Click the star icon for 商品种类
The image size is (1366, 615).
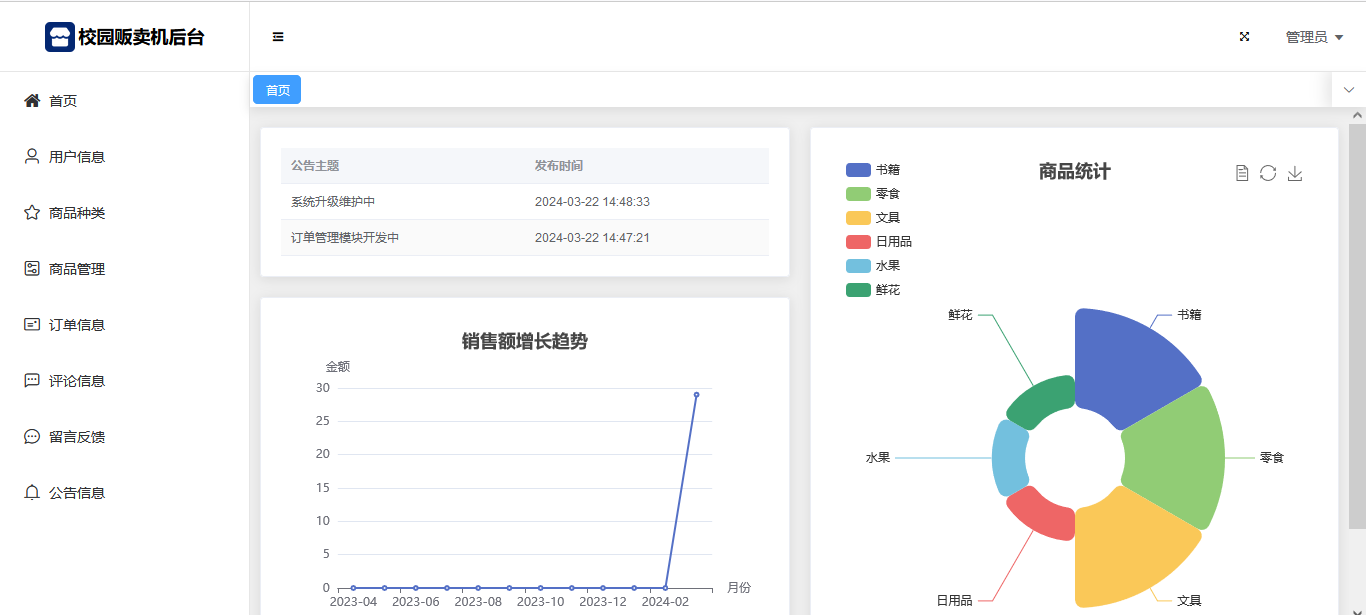(32, 213)
